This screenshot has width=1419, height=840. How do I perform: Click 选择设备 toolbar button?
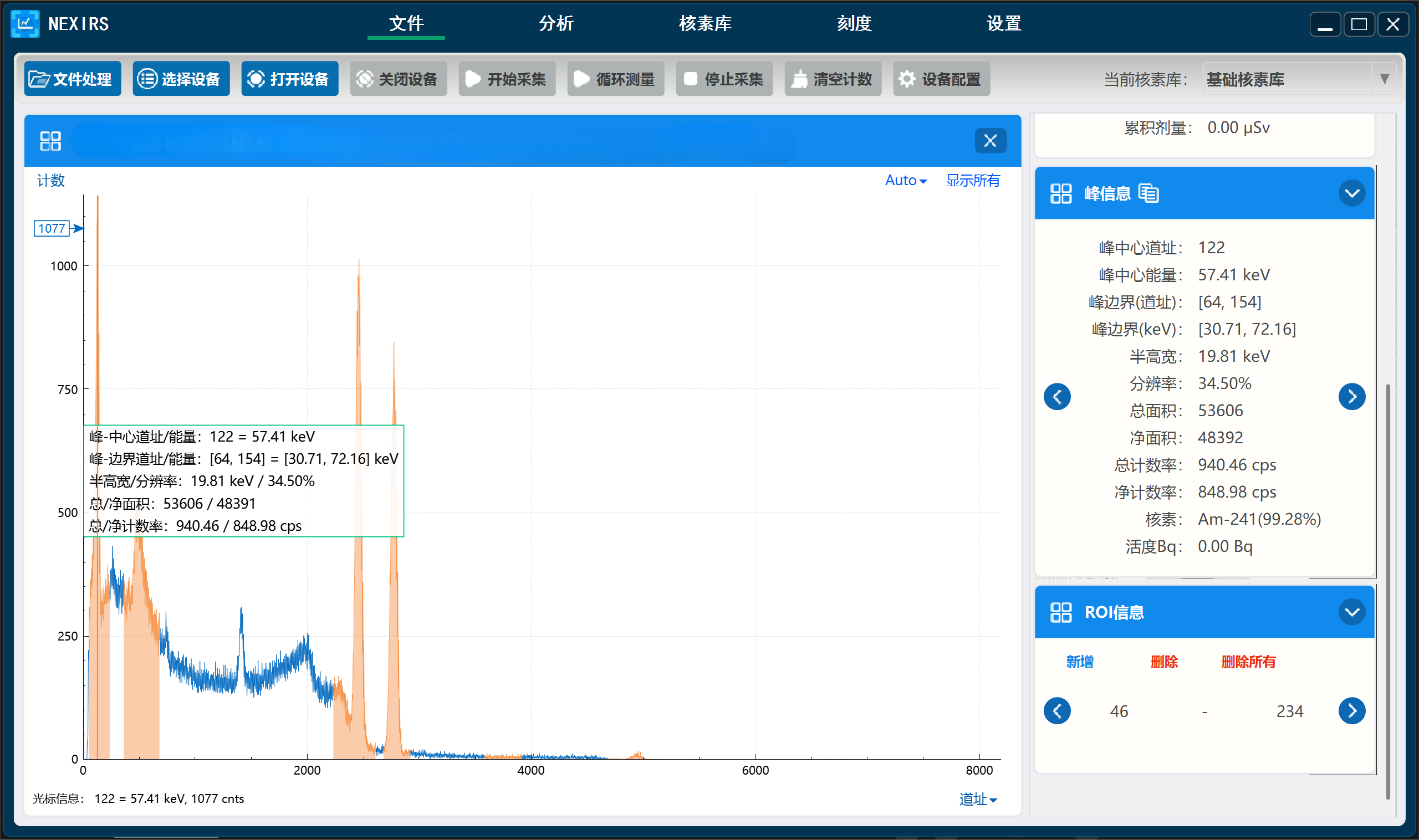(181, 79)
